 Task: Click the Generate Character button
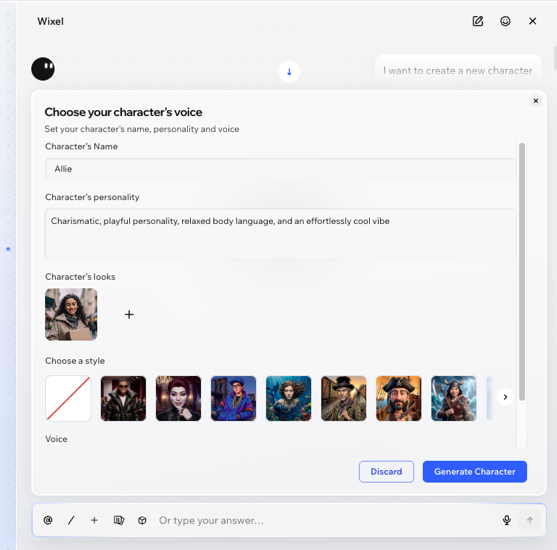tap(475, 471)
